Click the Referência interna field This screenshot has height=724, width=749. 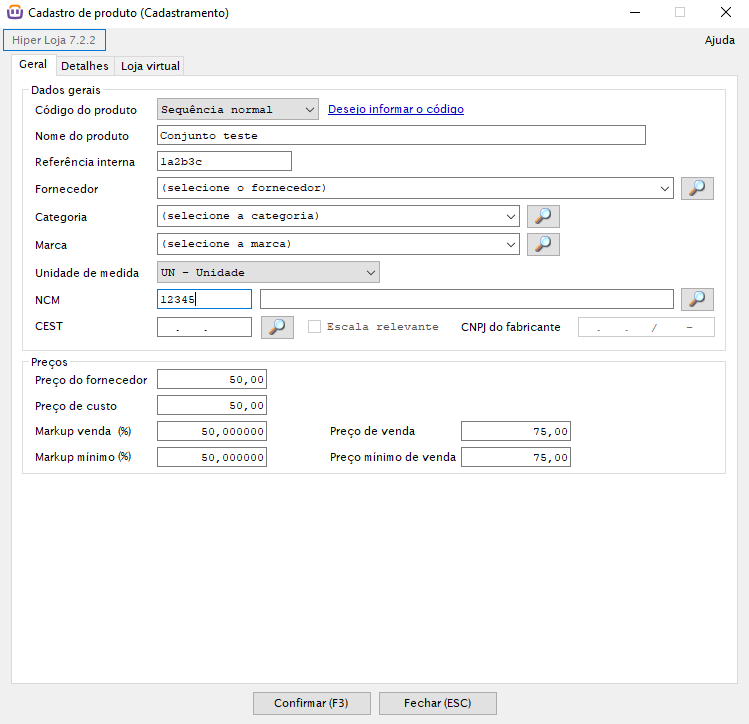(224, 161)
